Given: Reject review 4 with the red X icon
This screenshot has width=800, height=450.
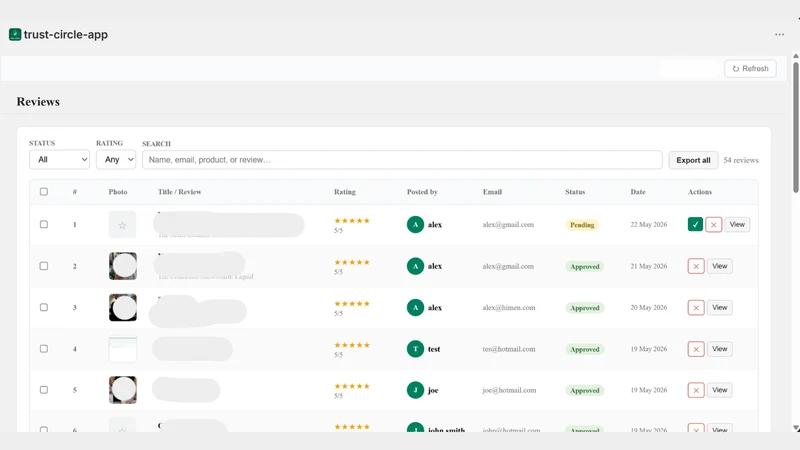Looking at the screenshot, I should (696, 349).
